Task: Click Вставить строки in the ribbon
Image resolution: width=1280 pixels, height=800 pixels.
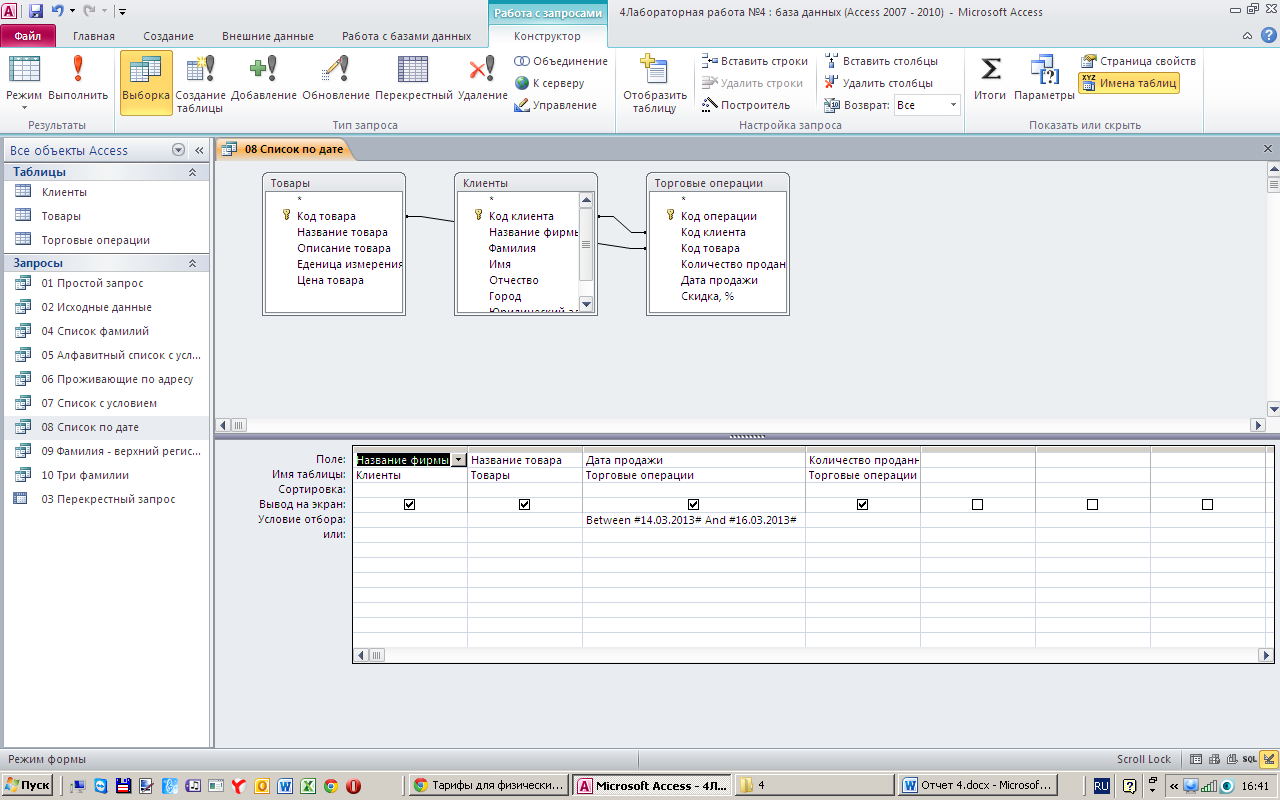Action: click(x=755, y=61)
